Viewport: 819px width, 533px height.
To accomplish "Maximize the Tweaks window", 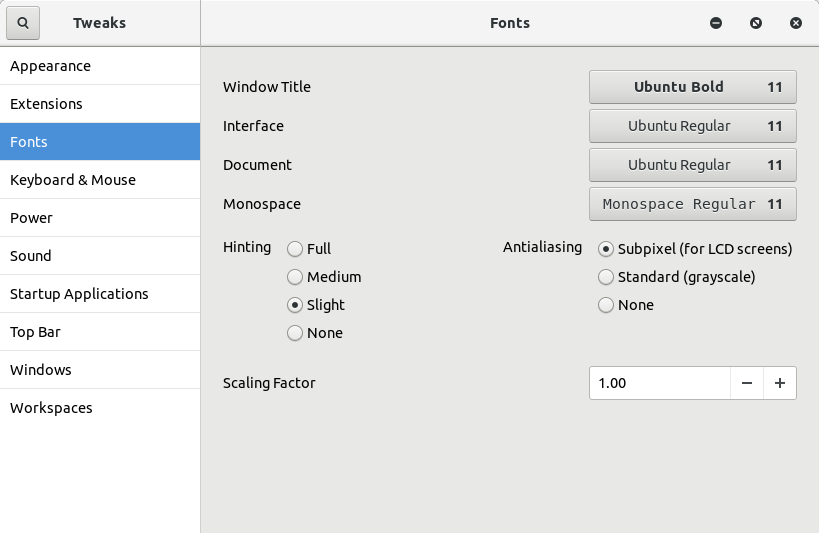I will point(756,23).
